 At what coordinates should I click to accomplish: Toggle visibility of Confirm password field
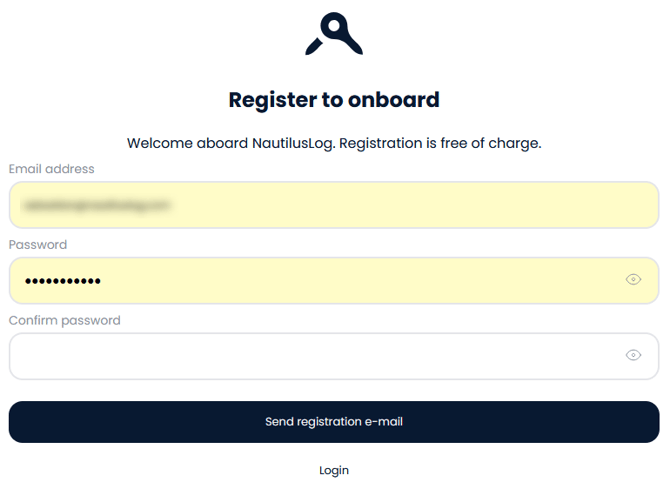pyautogui.click(x=633, y=355)
